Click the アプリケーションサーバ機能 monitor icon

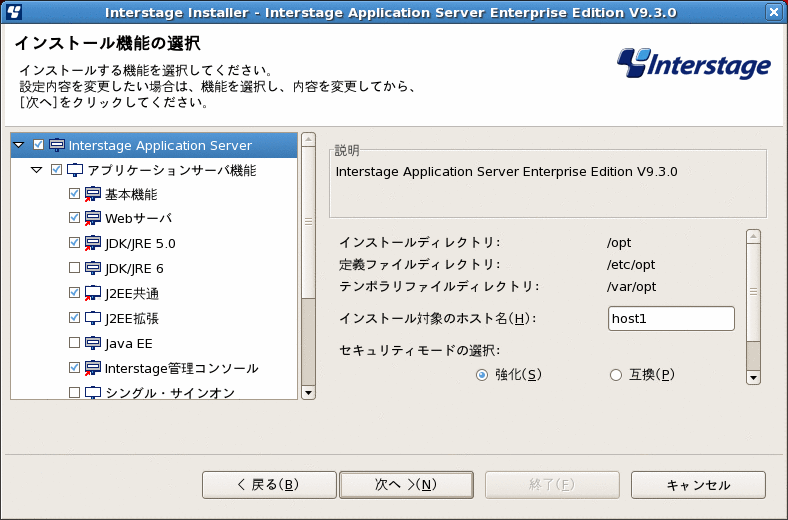tap(75, 170)
